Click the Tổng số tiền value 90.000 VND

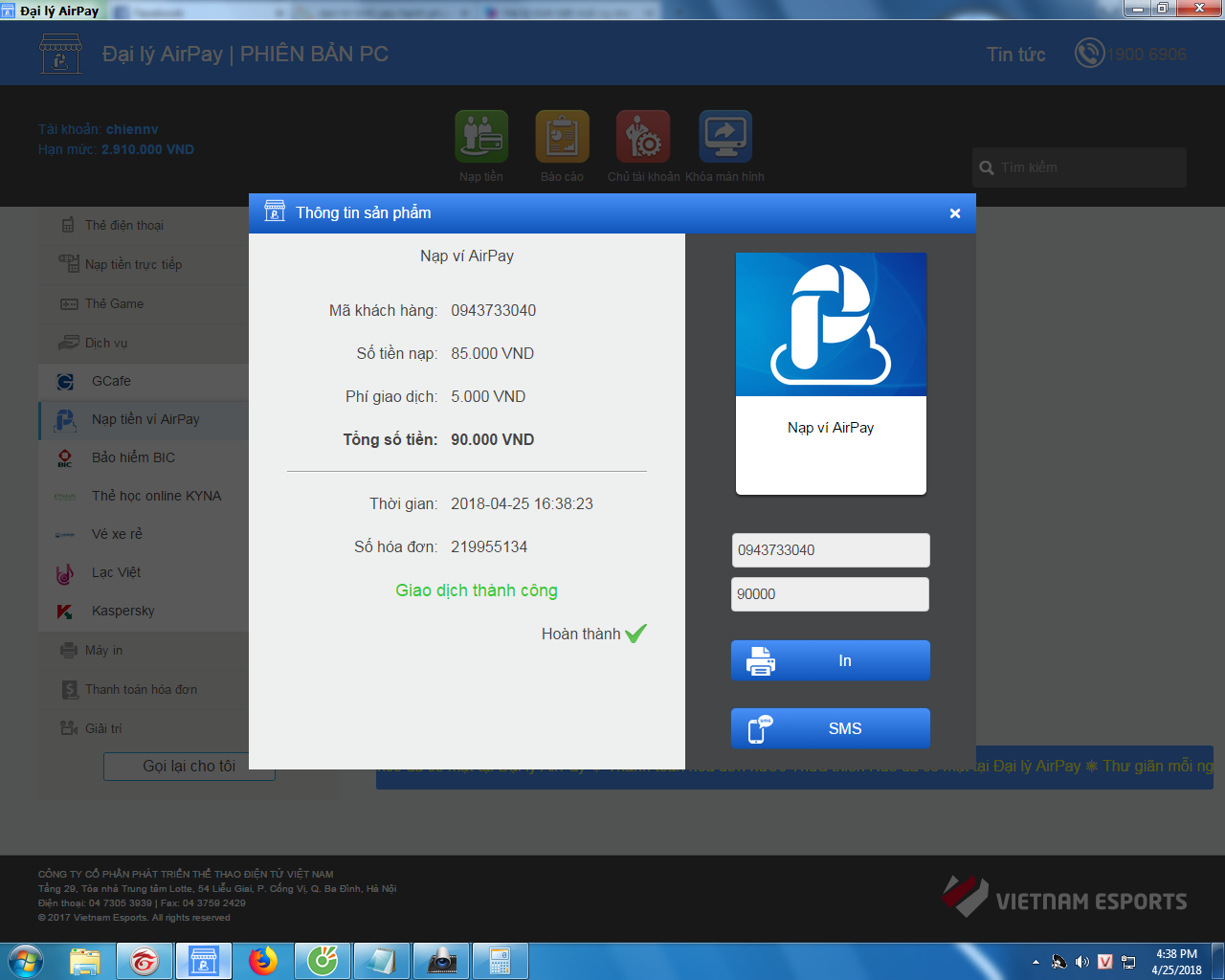pyautogui.click(x=493, y=440)
